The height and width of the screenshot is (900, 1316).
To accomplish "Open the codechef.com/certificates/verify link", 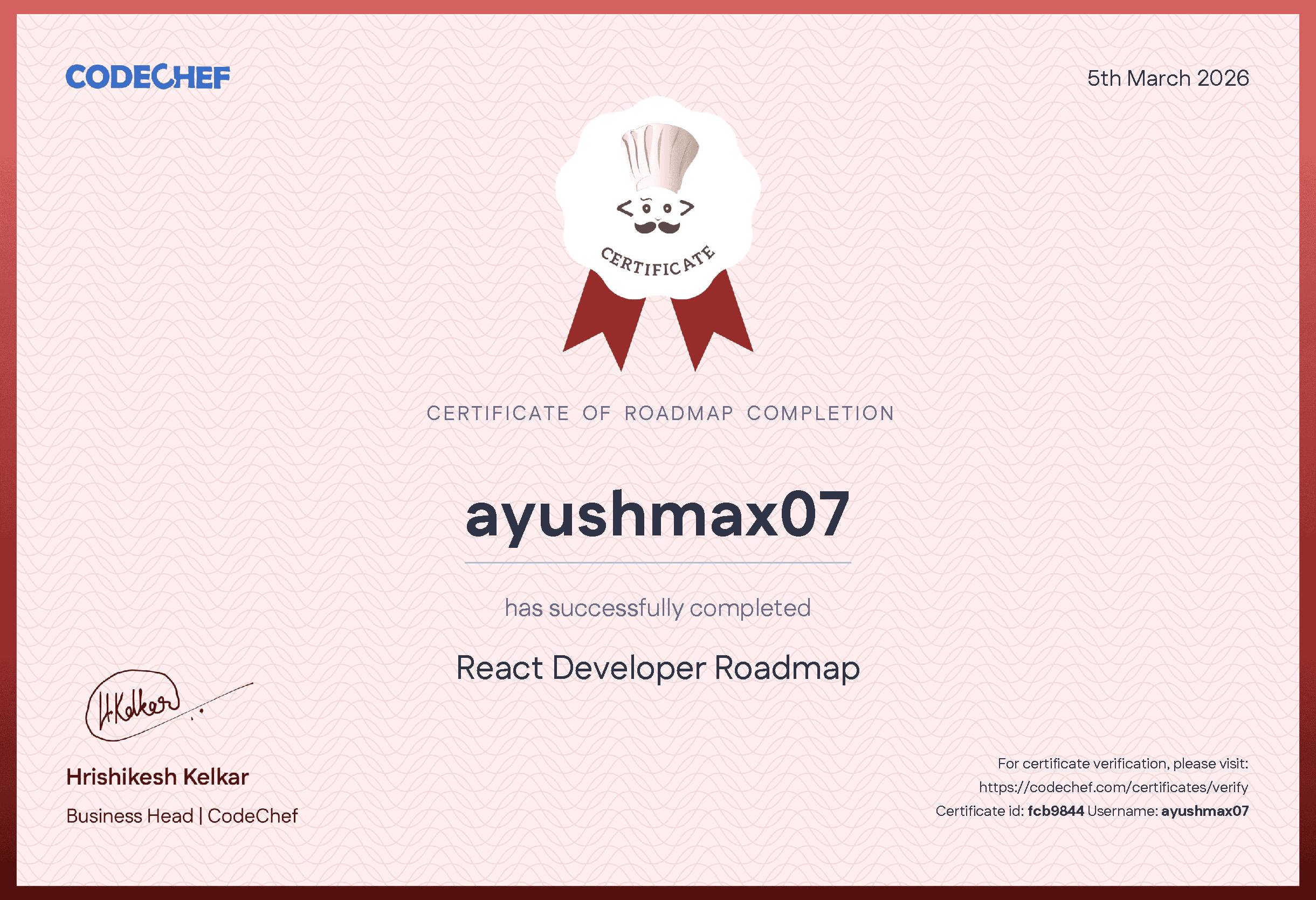I will 1114,787.
